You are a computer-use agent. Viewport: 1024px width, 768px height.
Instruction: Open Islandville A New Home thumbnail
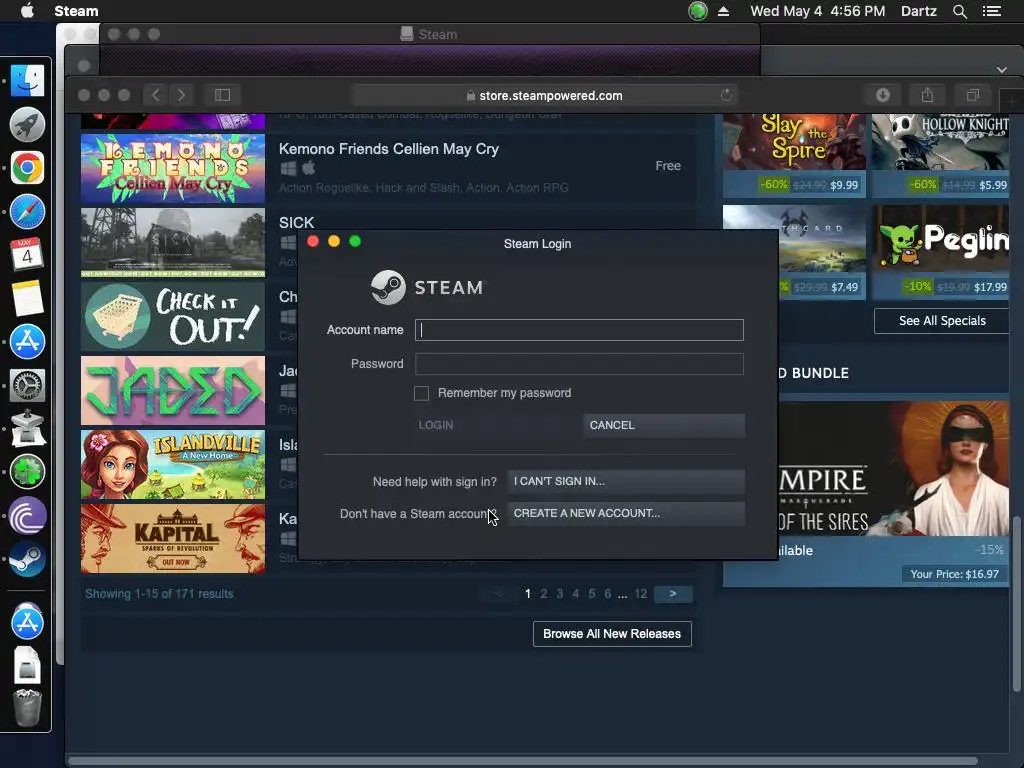point(173,464)
